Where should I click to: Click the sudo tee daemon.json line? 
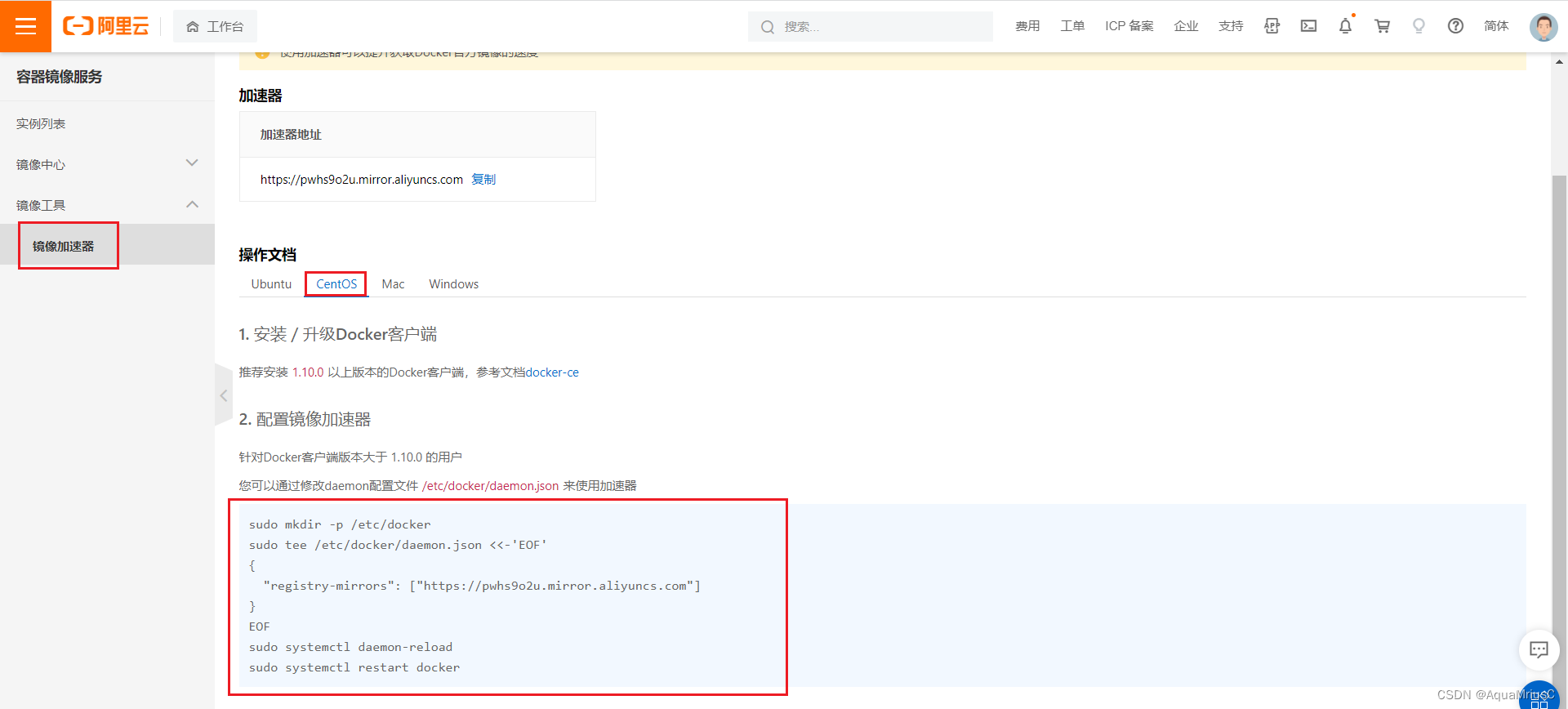coord(398,545)
